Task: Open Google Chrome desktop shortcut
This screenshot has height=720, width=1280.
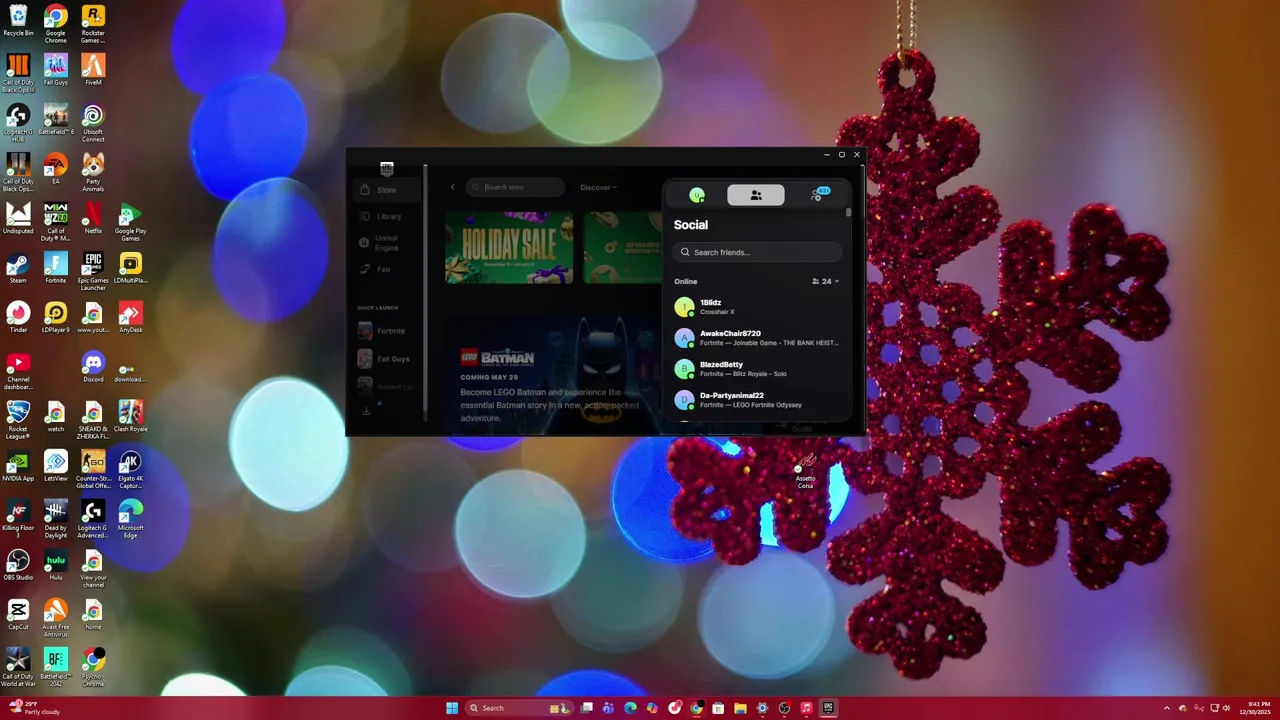Action: [55, 22]
